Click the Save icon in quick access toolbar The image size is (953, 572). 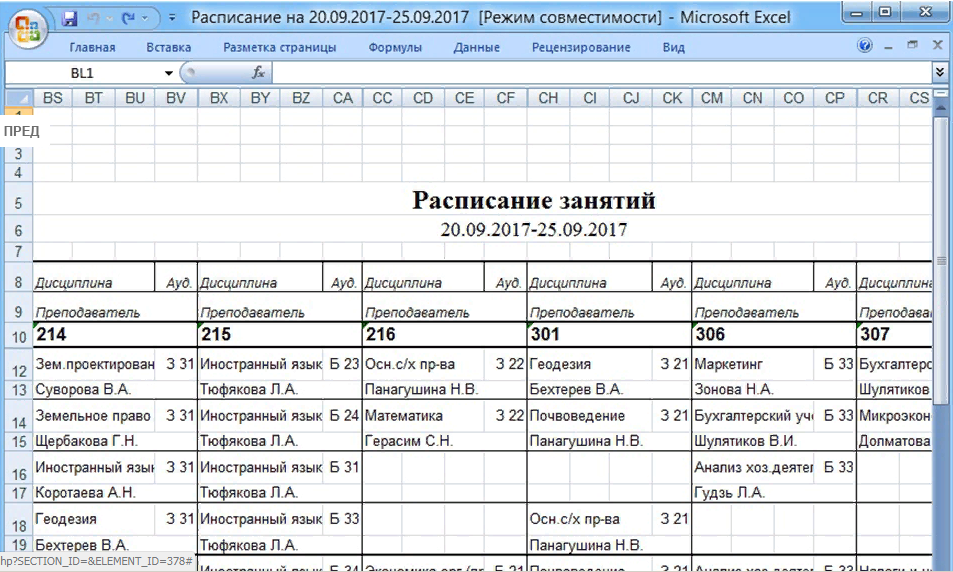(x=70, y=18)
